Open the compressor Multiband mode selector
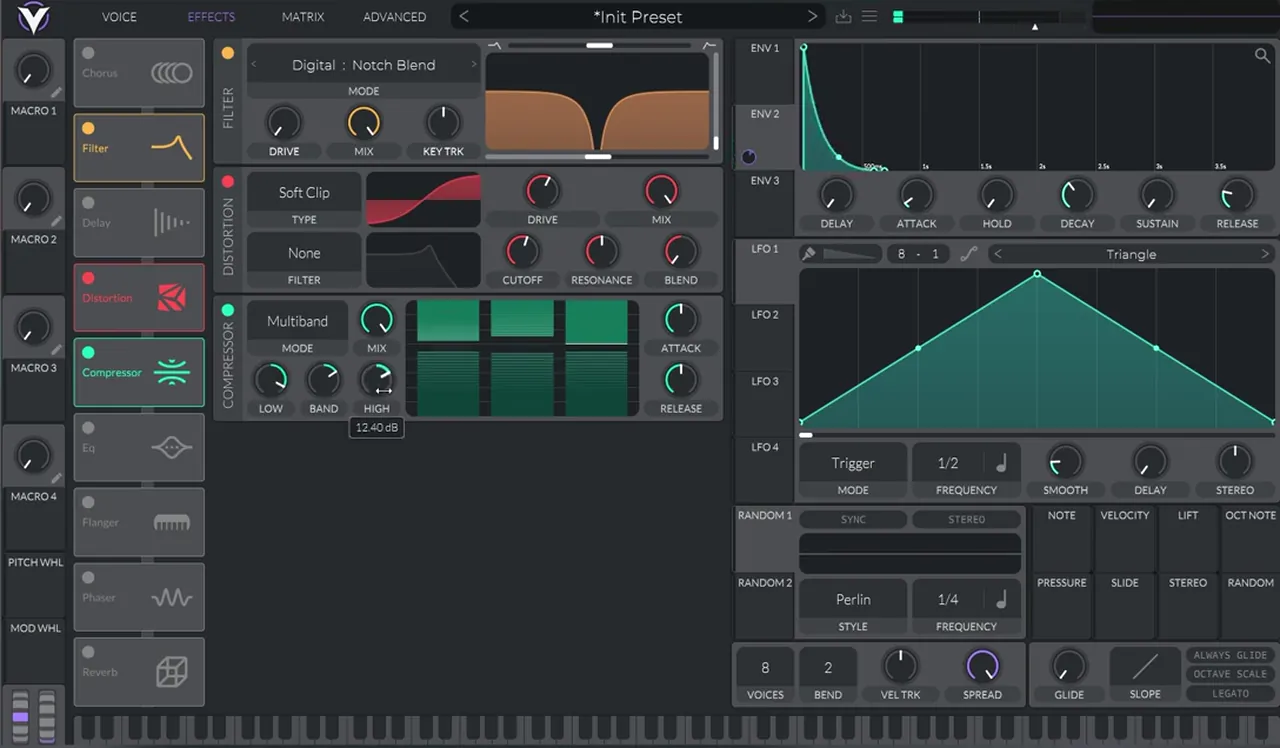 pos(297,321)
